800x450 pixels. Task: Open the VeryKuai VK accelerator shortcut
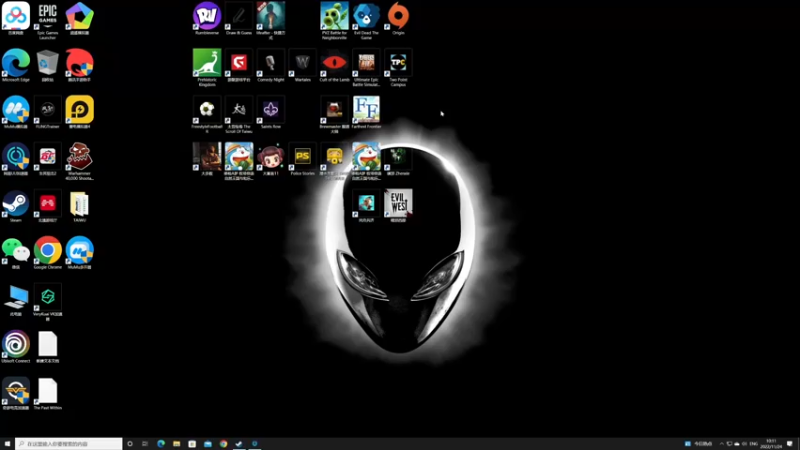[47, 302]
